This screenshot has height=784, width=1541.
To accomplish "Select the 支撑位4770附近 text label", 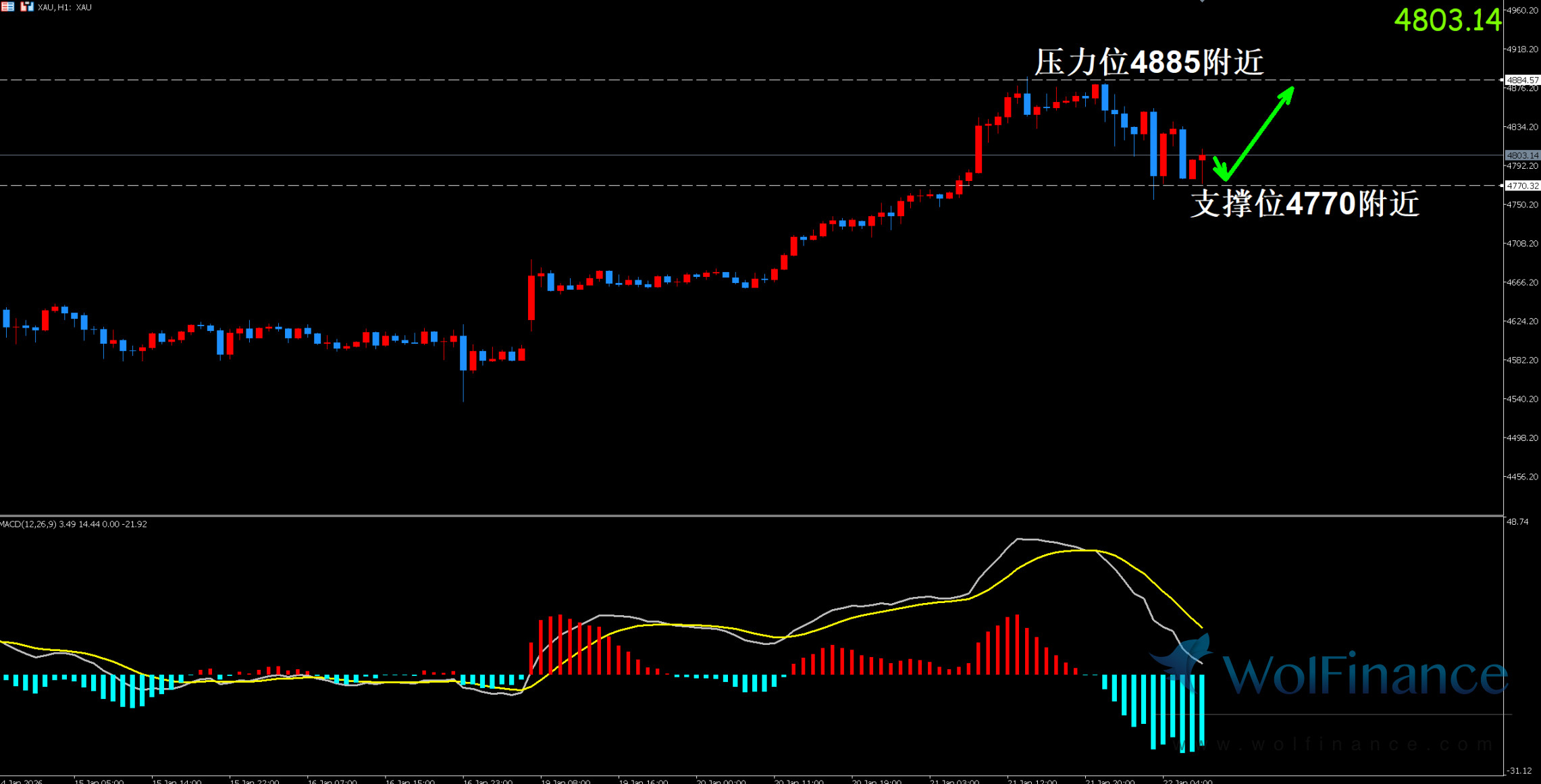I will click(x=1304, y=203).
